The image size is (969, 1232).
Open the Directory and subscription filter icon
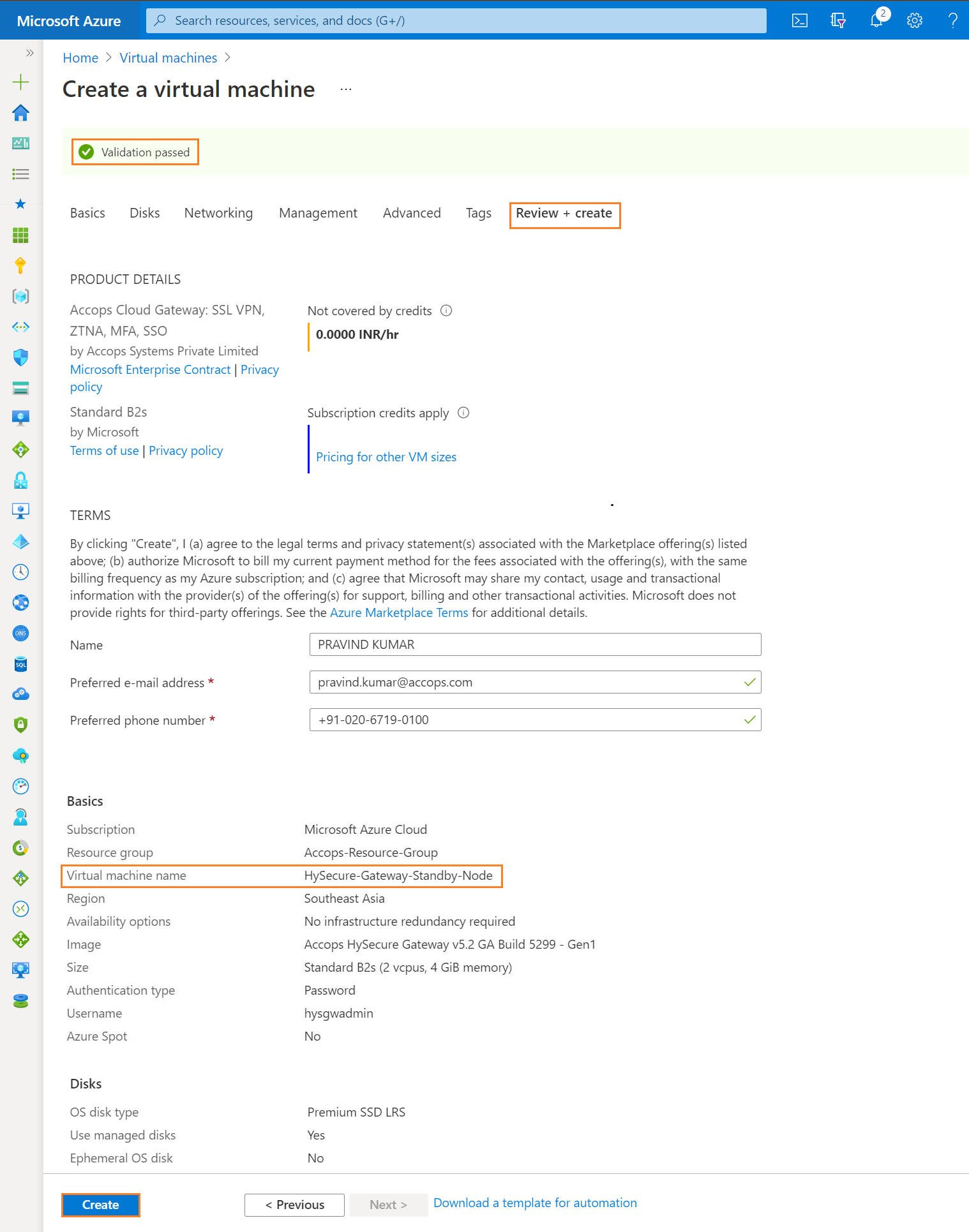[x=838, y=20]
